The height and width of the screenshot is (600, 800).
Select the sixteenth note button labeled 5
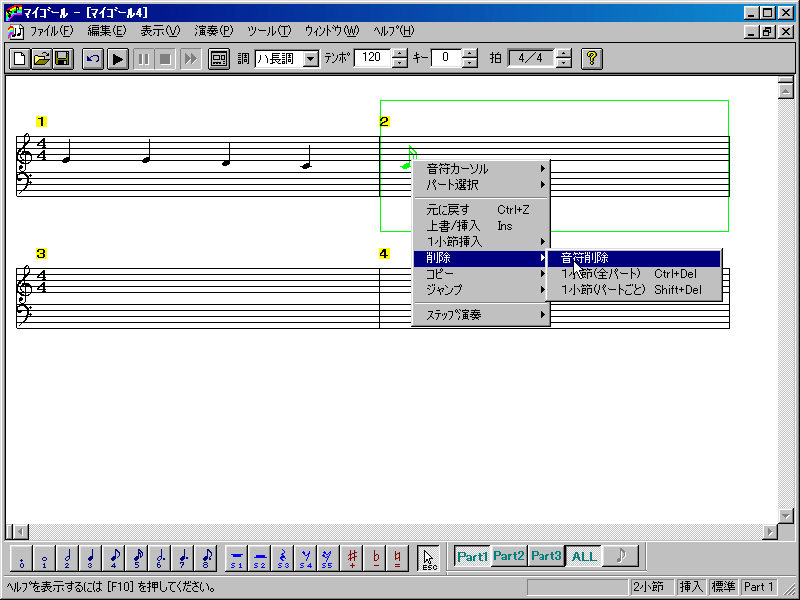pos(137,558)
